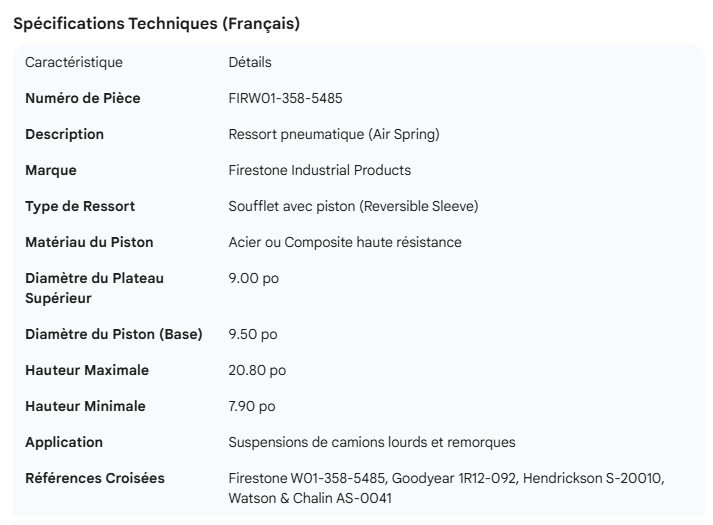Click the part number FIRW01-358-5485 value
713x525 pixels.
(x=286, y=98)
